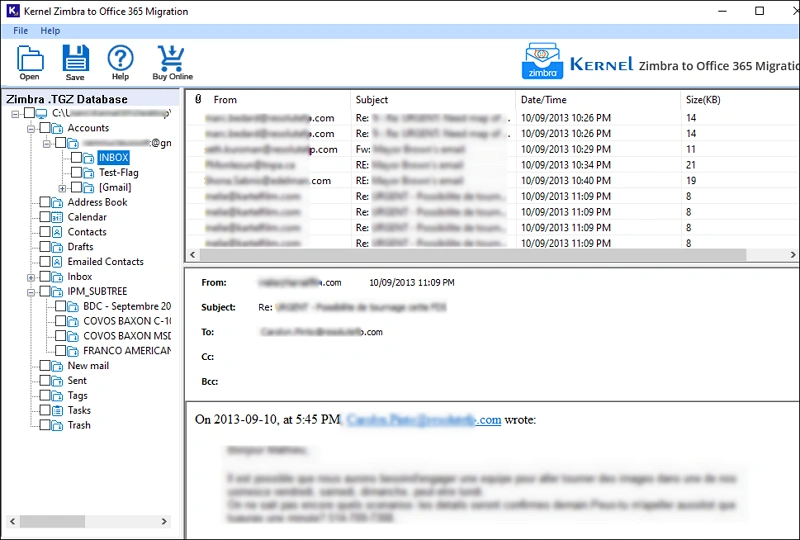800x540 pixels.
Task: Click the BDC - Septembre folder icon
Action: [x=73, y=306]
